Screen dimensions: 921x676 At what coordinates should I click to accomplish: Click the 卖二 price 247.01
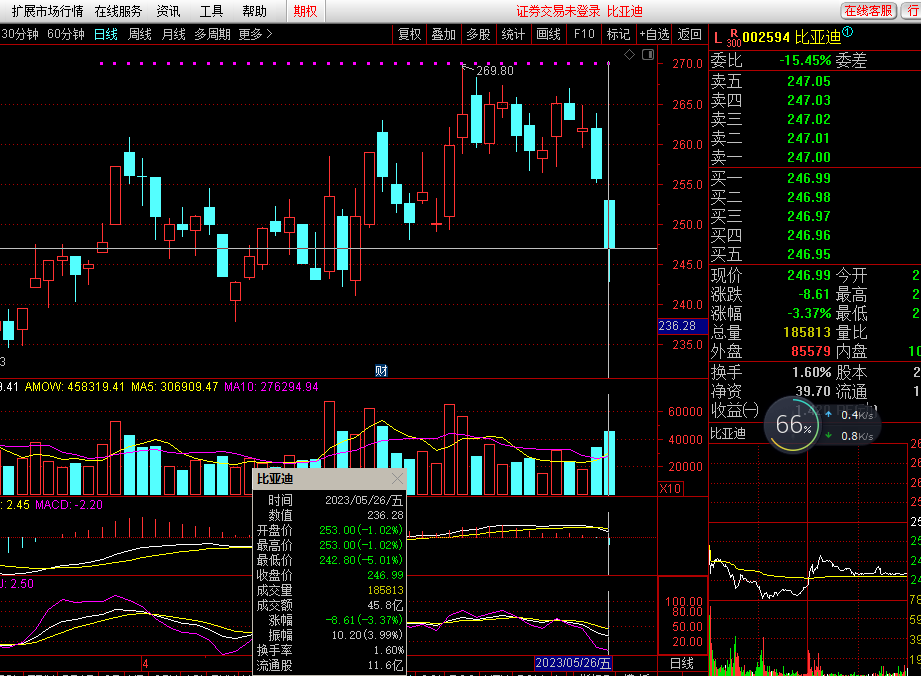pos(809,138)
